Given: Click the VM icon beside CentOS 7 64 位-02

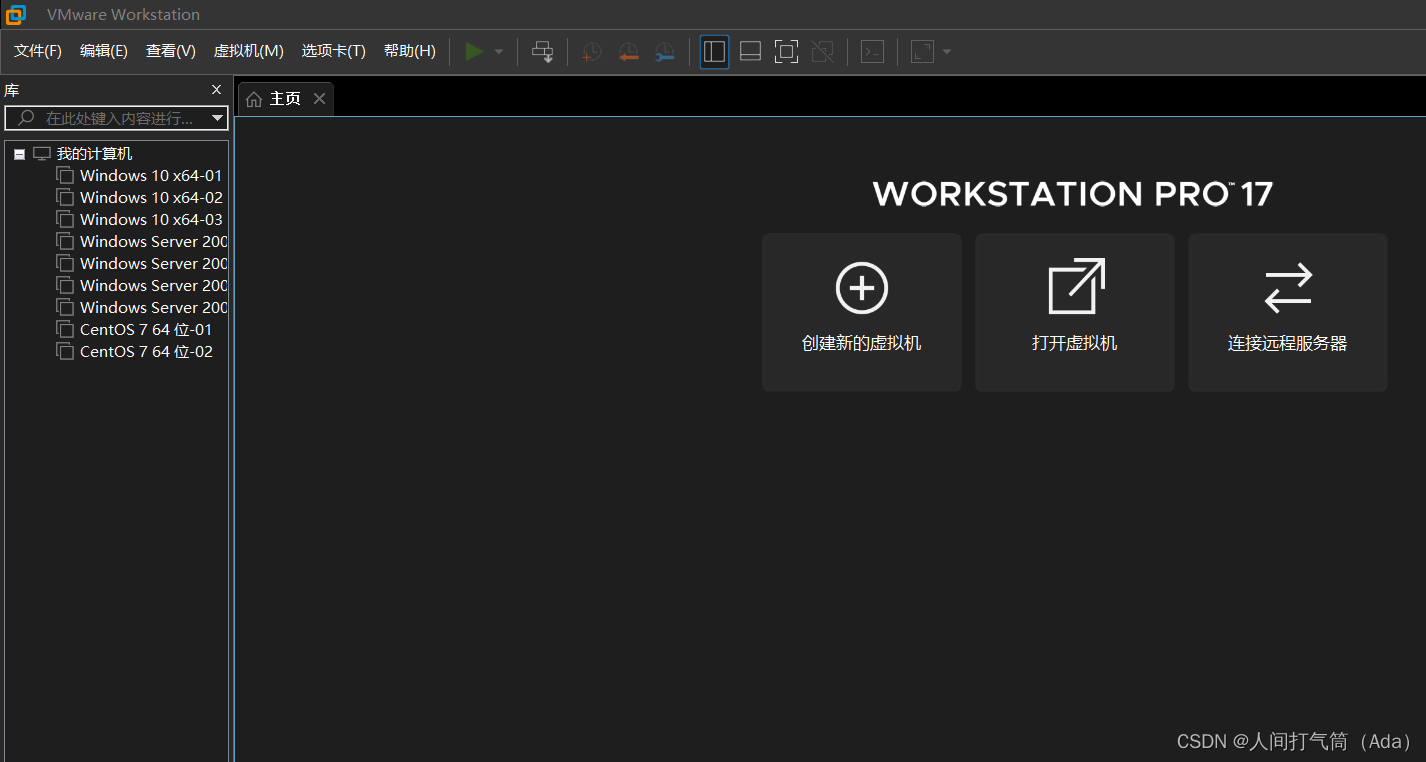Looking at the screenshot, I should [65, 351].
